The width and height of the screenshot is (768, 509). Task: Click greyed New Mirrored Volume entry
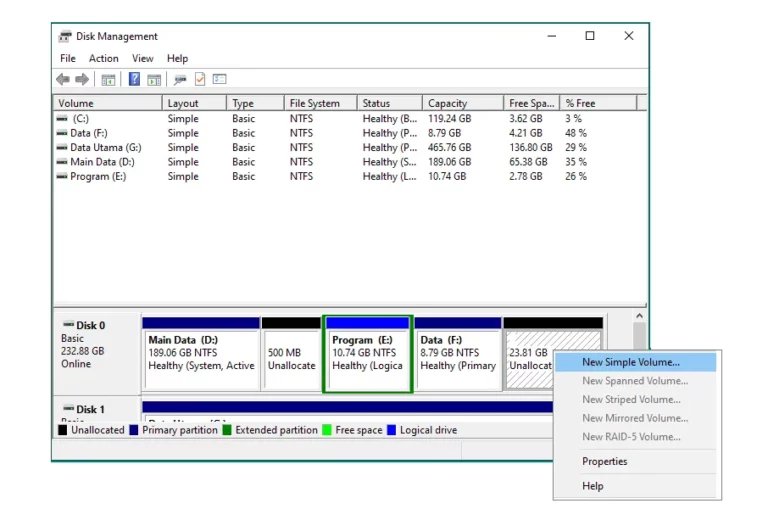[x=636, y=418]
